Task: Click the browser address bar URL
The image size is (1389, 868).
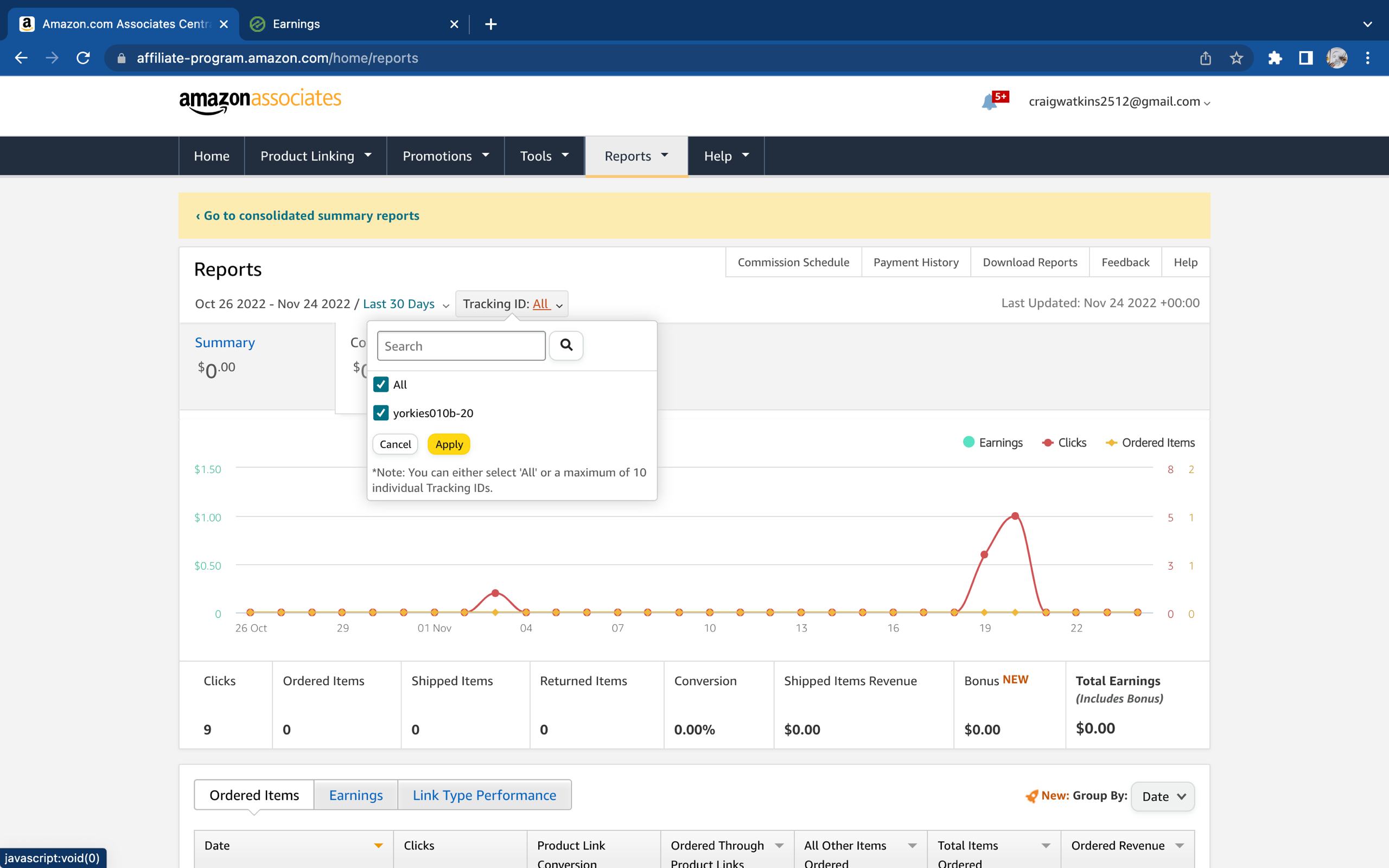Action: tap(277, 58)
